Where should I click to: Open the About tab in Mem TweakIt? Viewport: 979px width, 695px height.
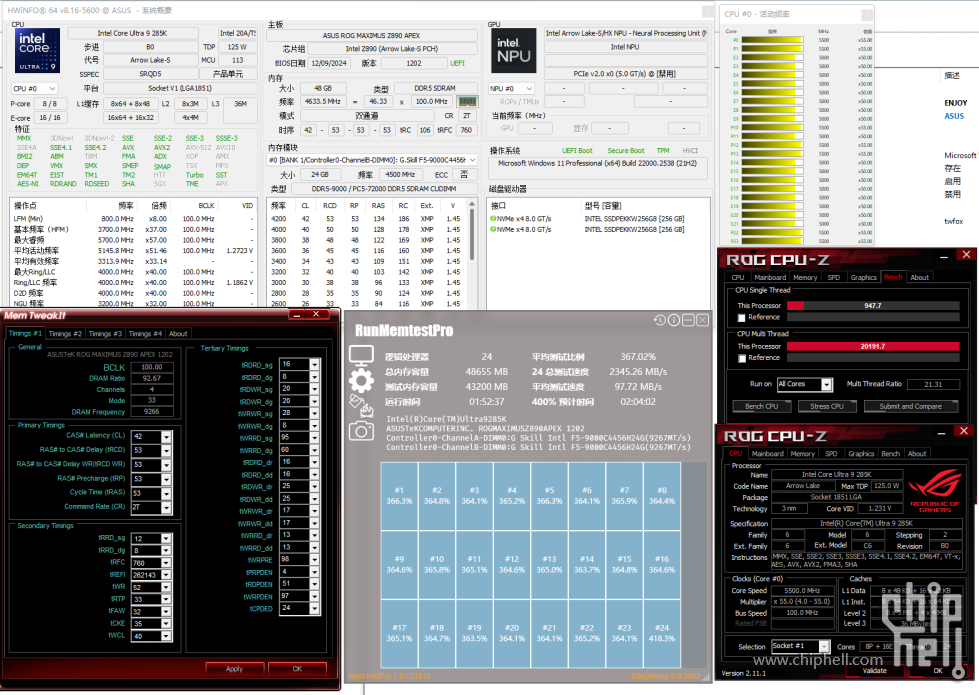(178, 334)
